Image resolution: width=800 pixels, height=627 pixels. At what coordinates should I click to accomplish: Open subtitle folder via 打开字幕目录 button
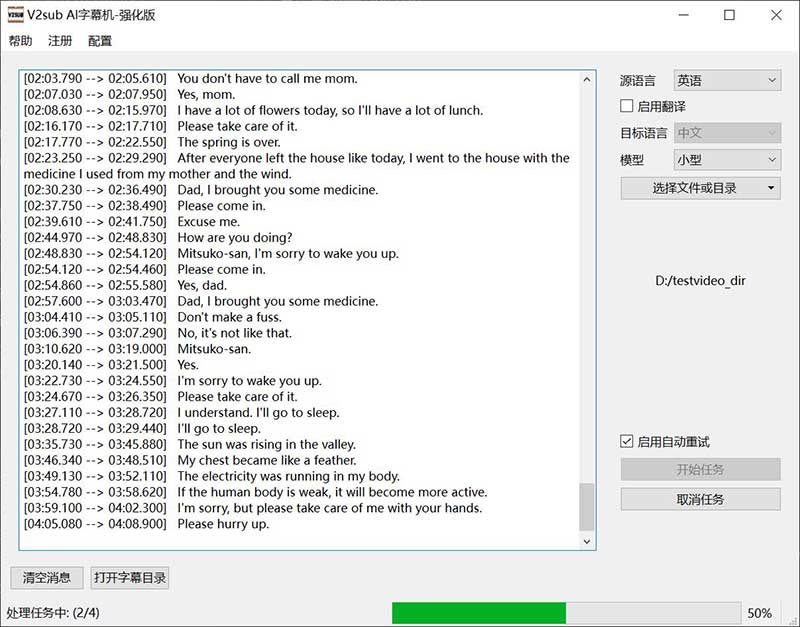[130, 577]
